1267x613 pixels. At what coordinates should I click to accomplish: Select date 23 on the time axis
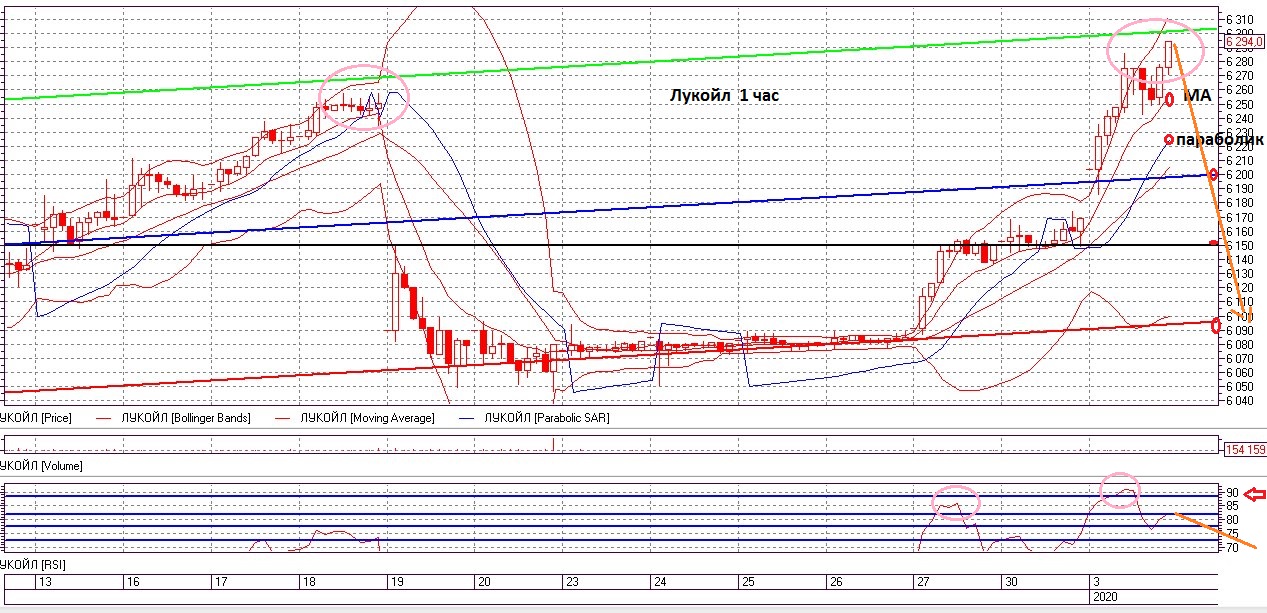point(571,581)
